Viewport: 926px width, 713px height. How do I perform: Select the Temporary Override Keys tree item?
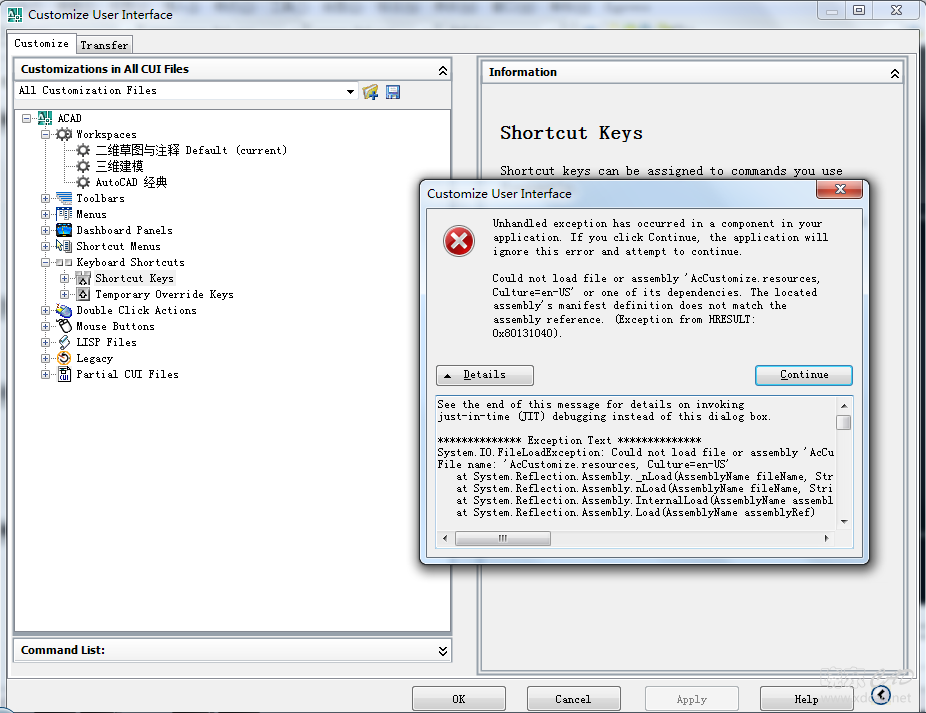click(164, 294)
